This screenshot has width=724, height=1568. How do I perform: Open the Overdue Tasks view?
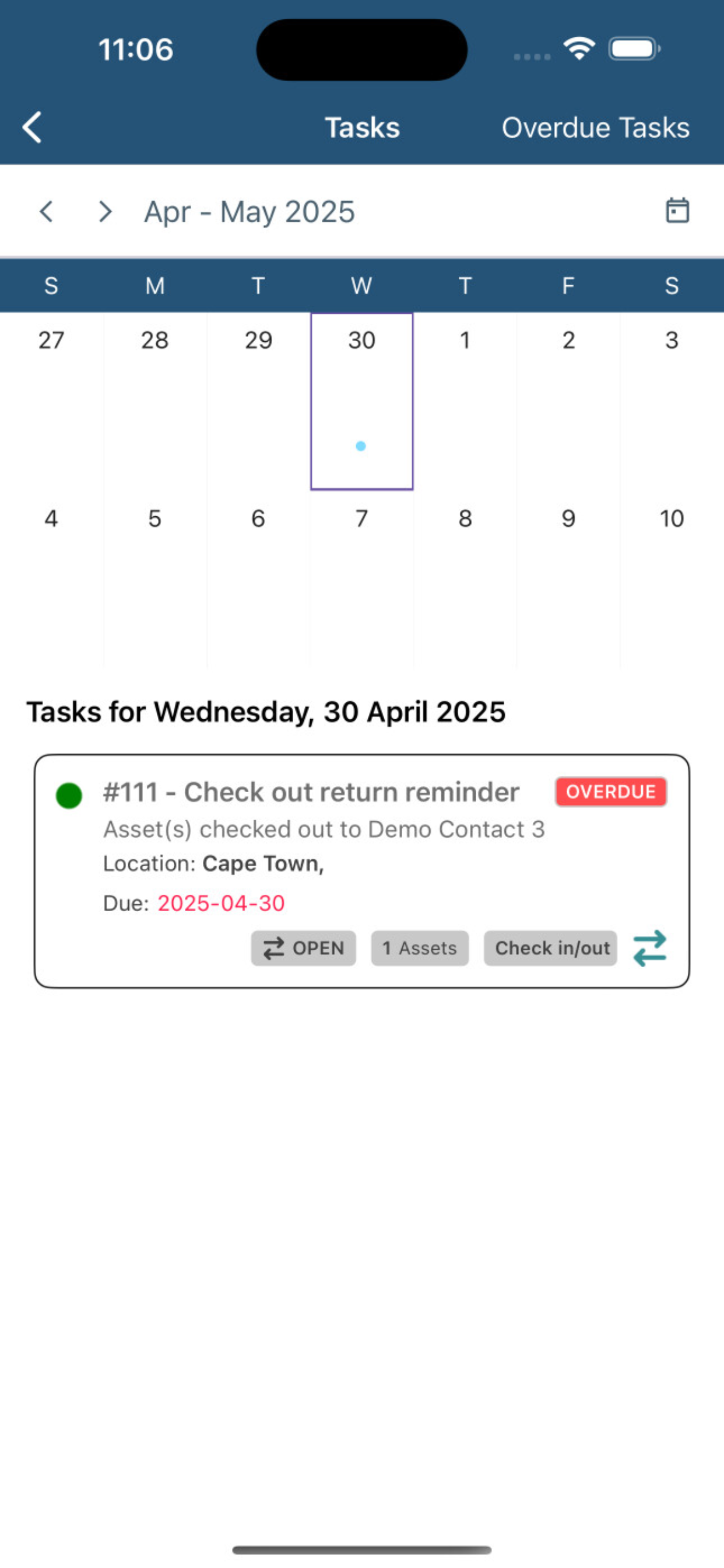tap(596, 128)
